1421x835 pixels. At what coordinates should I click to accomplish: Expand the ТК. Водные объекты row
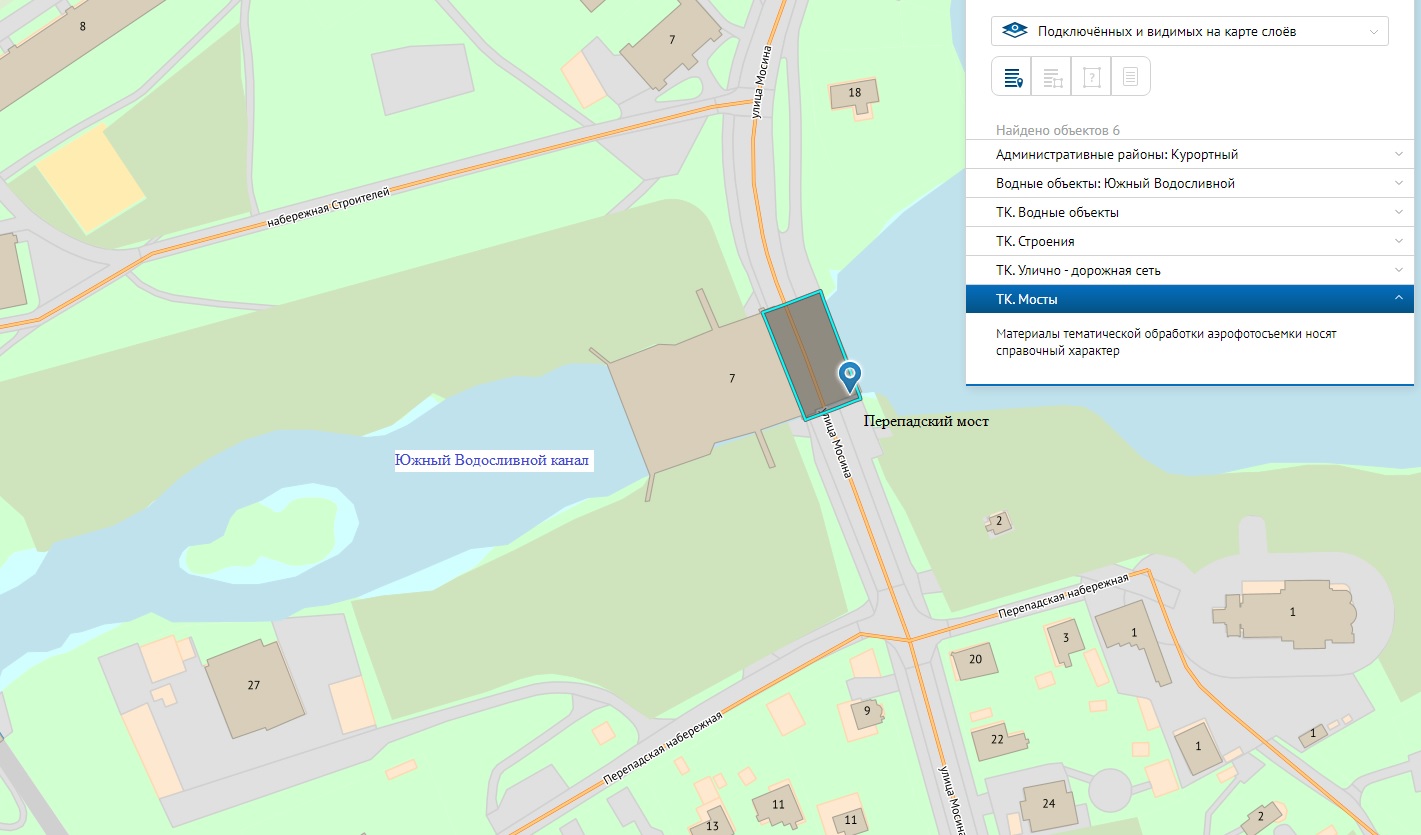point(1189,213)
